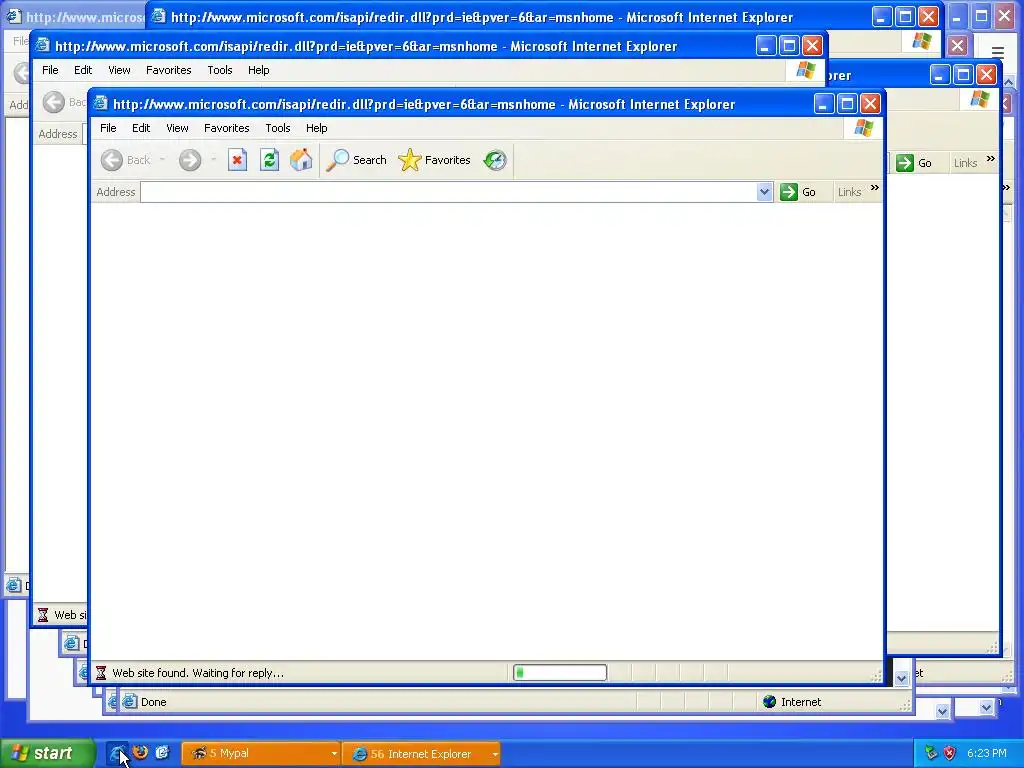Expand the 5 Mypal taskbar group arrow

click(334, 754)
